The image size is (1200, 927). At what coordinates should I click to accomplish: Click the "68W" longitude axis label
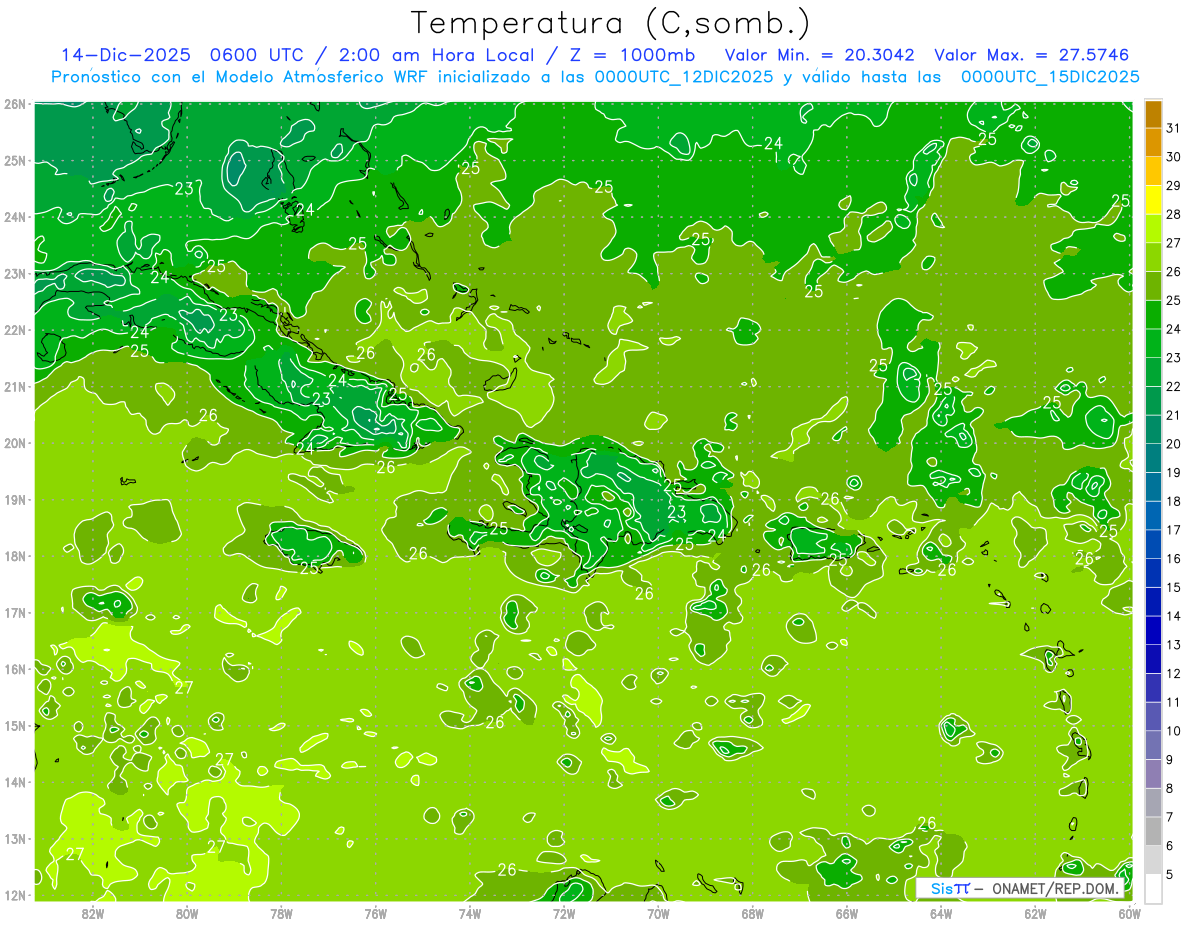[752, 914]
